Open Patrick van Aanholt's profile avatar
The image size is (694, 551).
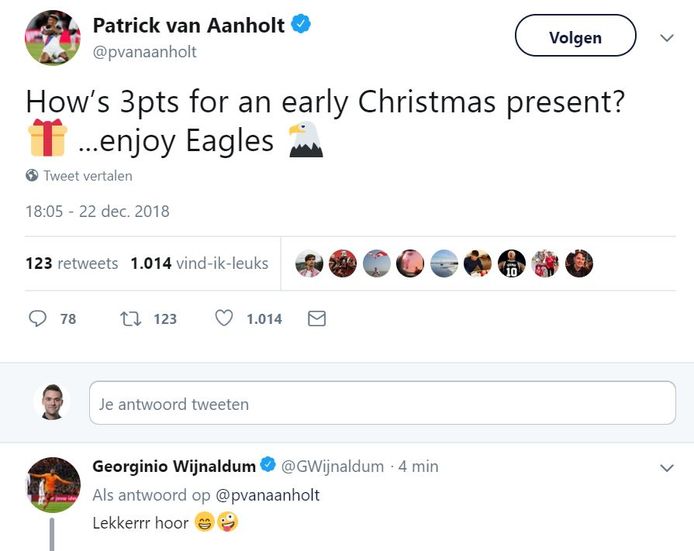point(52,38)
